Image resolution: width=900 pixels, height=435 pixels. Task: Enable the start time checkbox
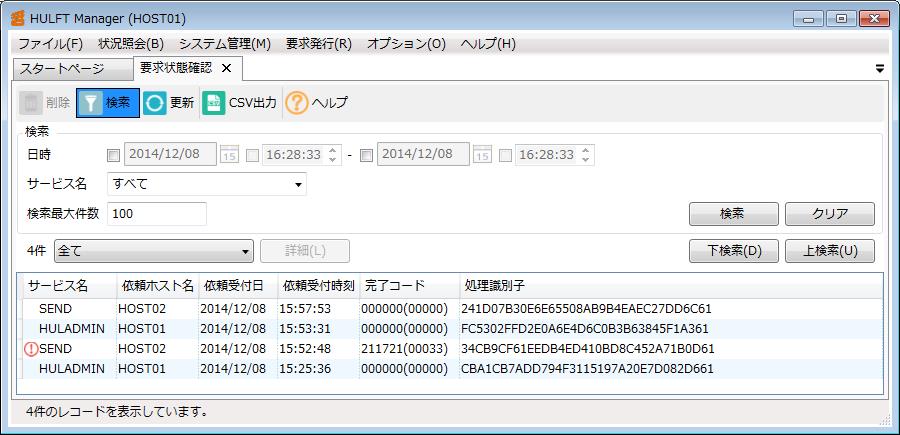tap(252, 155)
